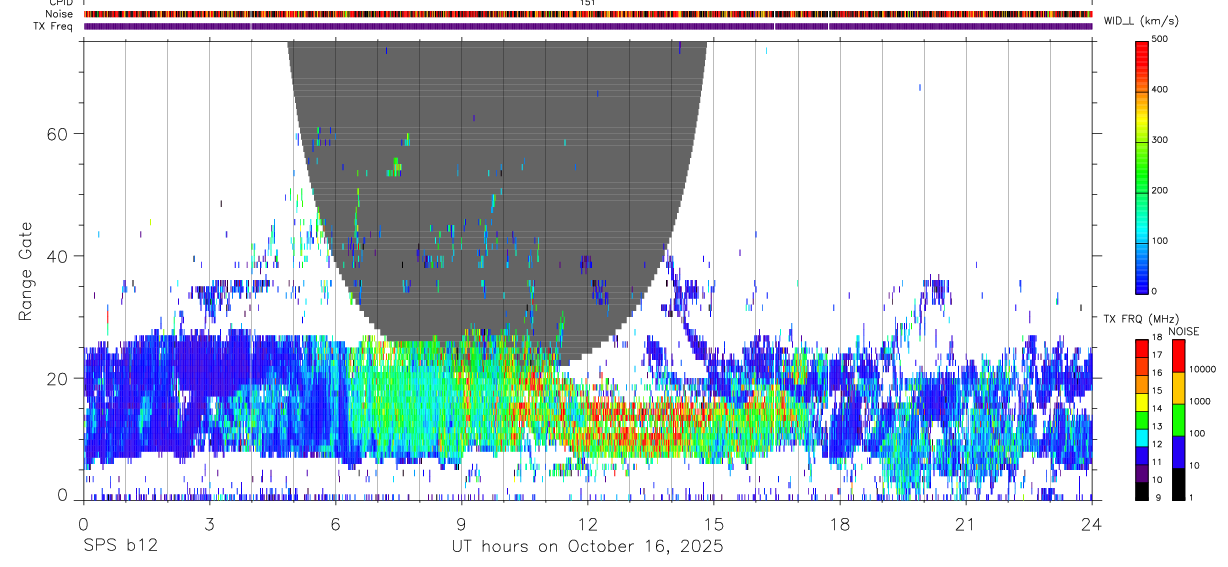Pick the black 9–10 MHz frequency swatch
Image resolution: width=1228 pixels, height=567 pixels.
point(1142,491)
